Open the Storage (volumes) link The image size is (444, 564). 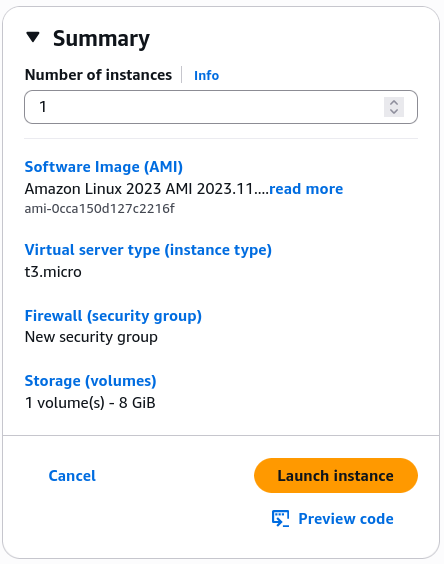click(90, 381)
